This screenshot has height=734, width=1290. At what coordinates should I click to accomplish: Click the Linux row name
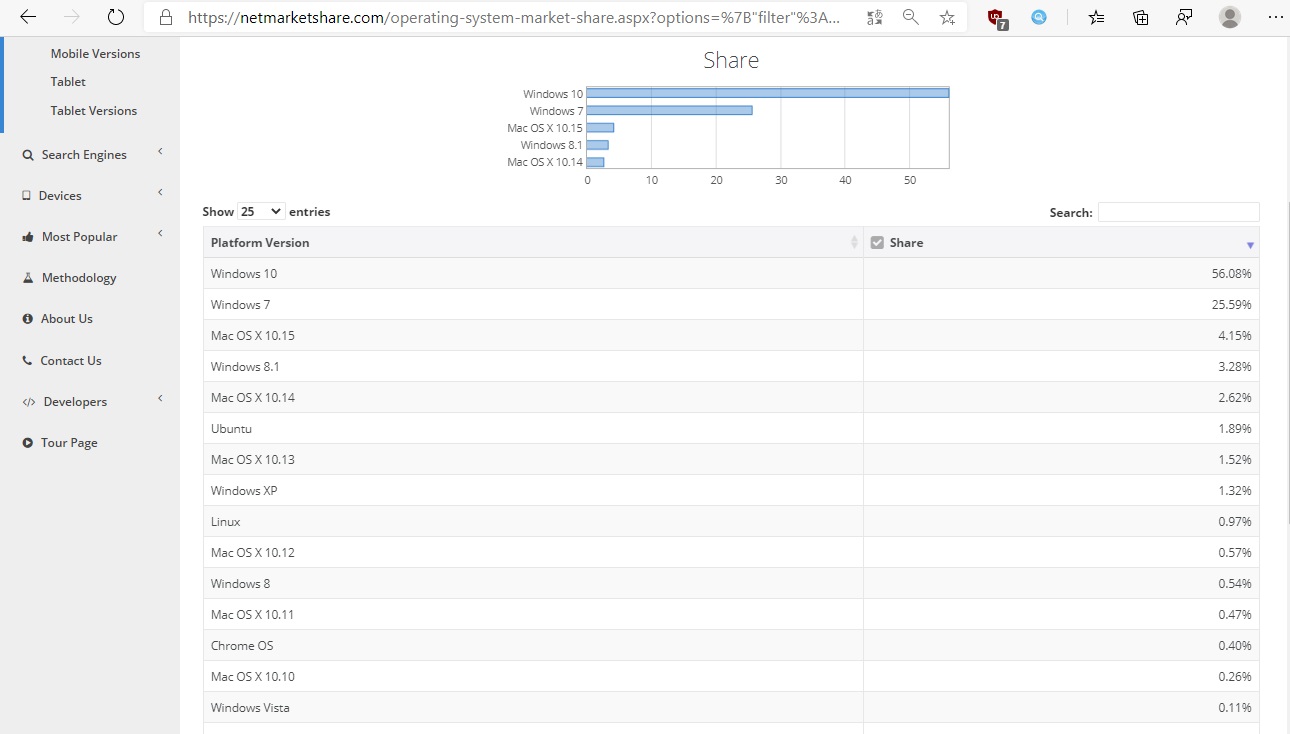[x=226, y=522]
